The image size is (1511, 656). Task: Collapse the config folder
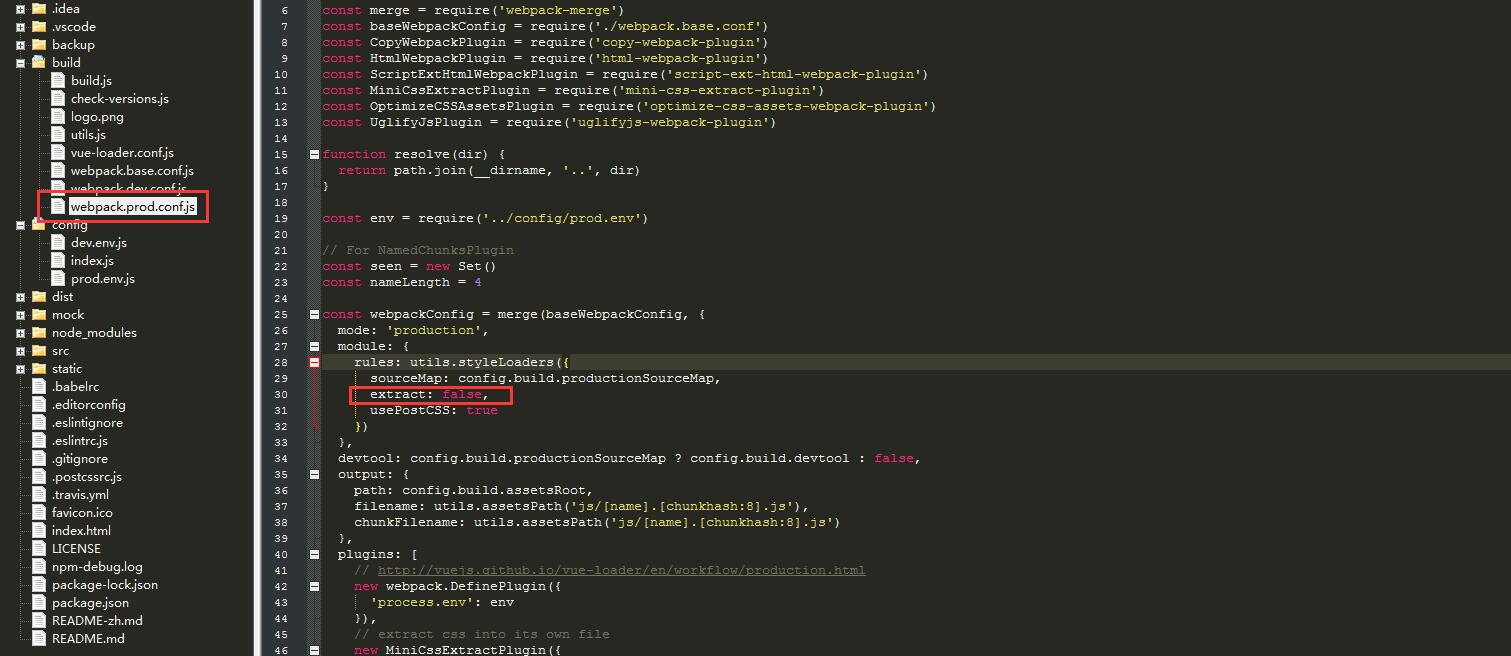point(20,225)
